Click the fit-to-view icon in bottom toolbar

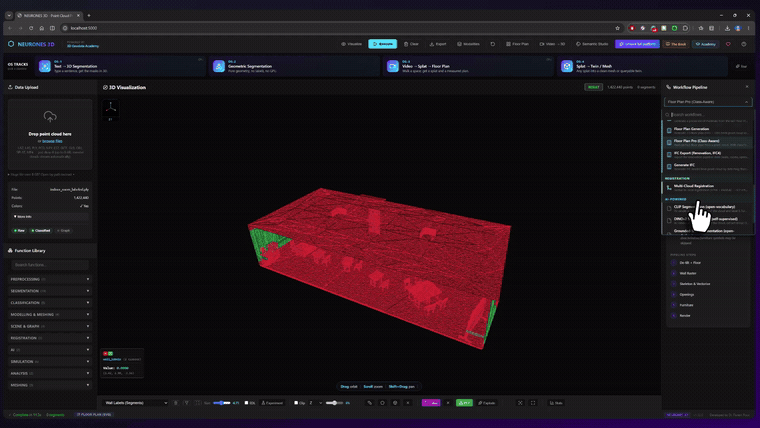pyautogui.click(x=520, y=403)
